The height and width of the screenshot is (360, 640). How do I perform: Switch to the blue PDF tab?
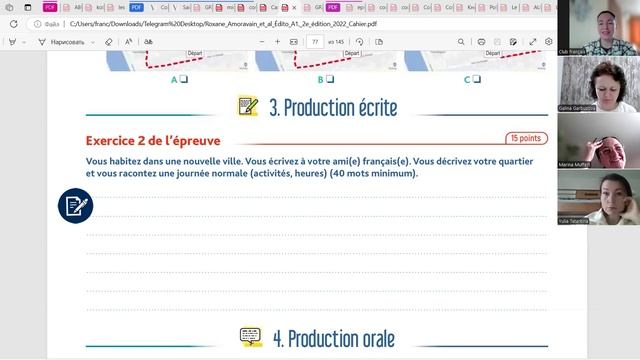point(136,7)
